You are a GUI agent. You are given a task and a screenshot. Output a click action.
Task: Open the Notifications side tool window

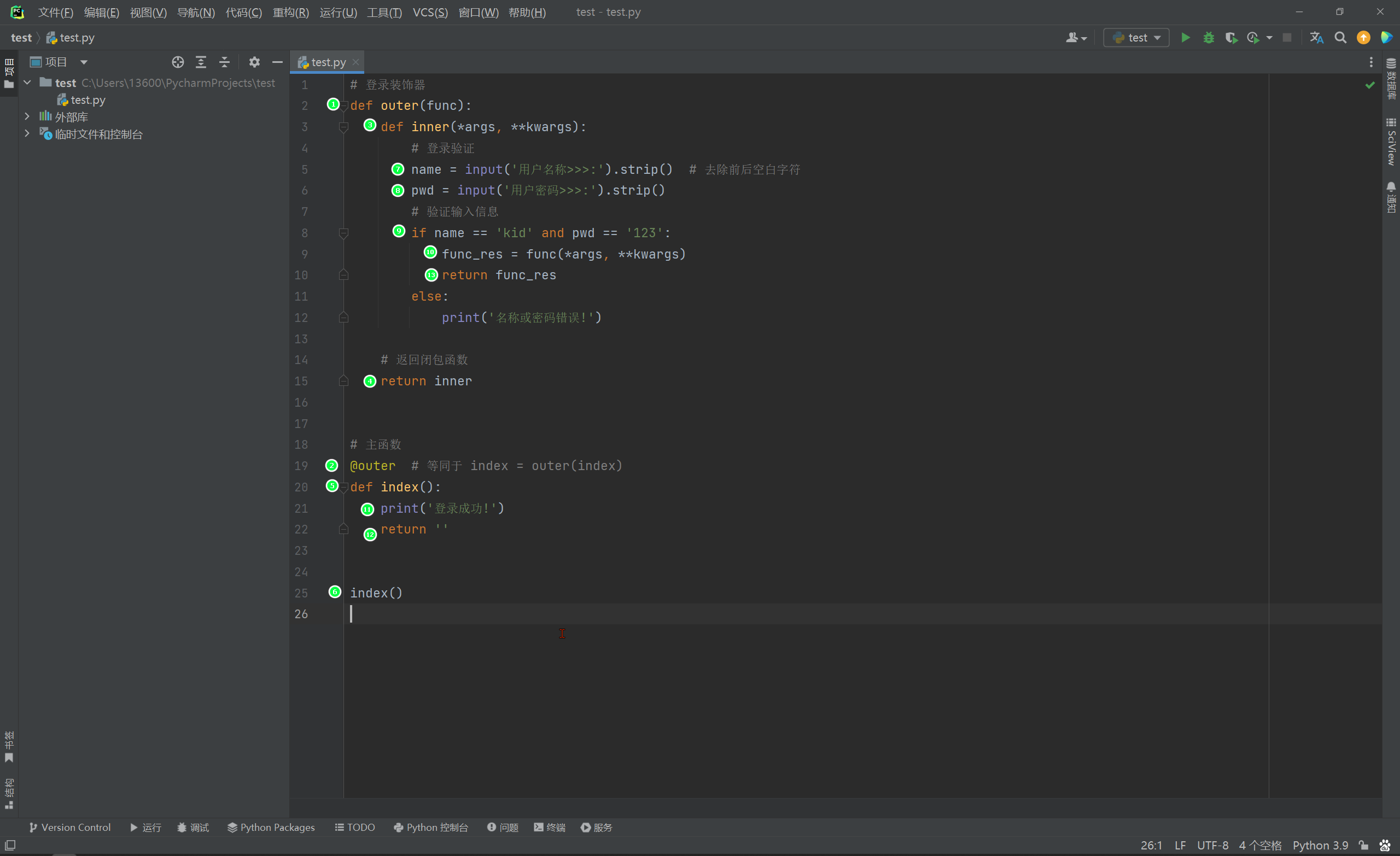(1391, 197)
